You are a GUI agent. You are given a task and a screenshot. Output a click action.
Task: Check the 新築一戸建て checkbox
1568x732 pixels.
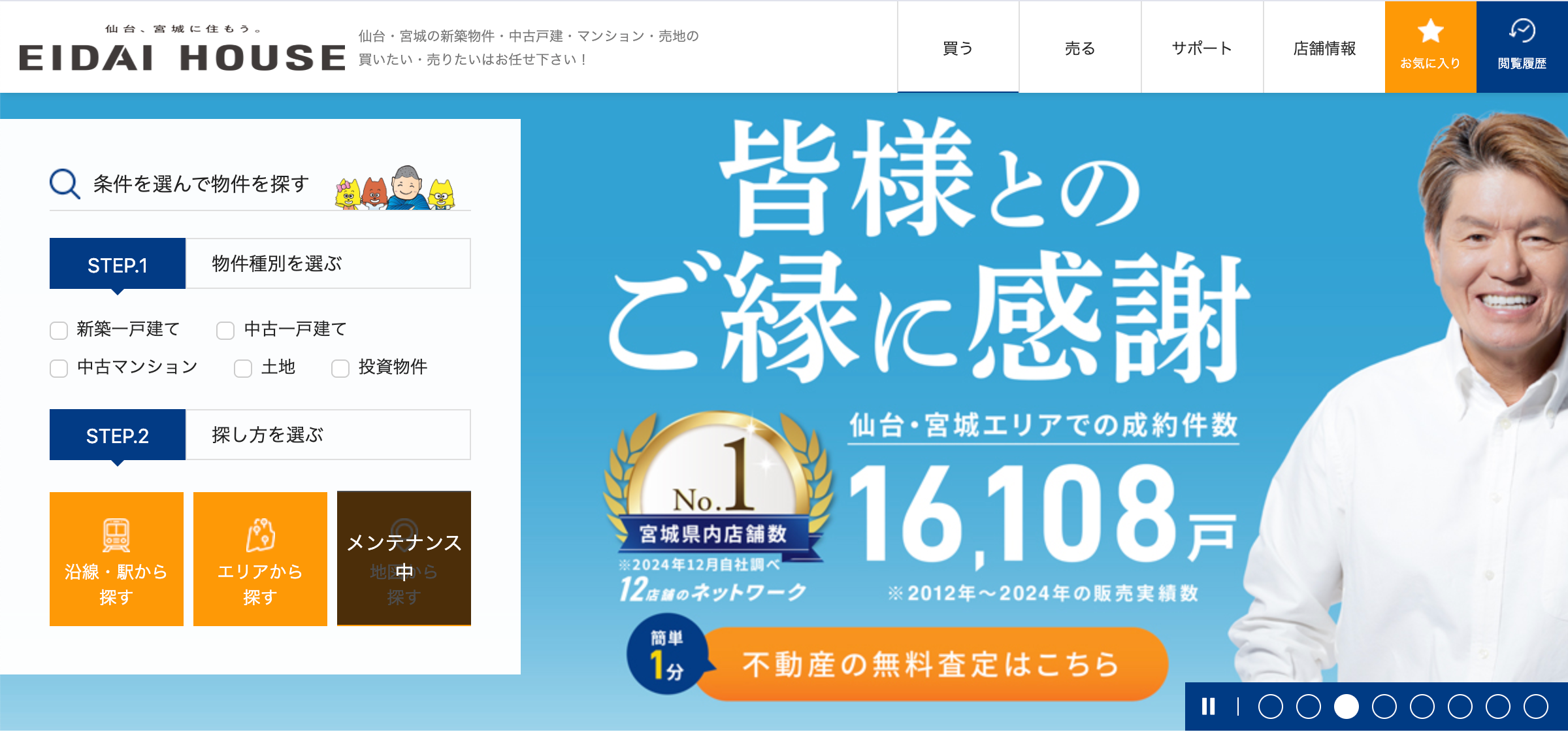(x=58, y=330)
